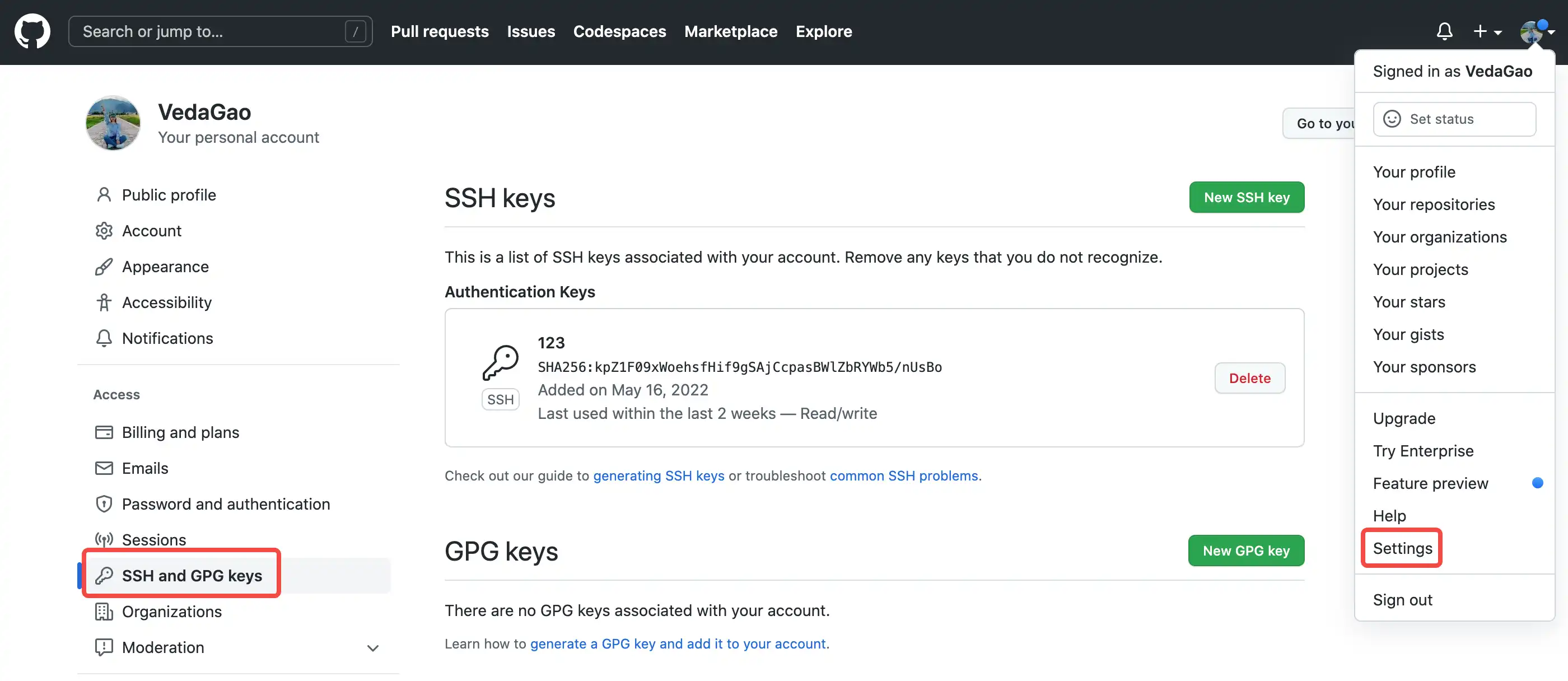
Task: Click the large key icon for key 123
Action: coord(500,363)
